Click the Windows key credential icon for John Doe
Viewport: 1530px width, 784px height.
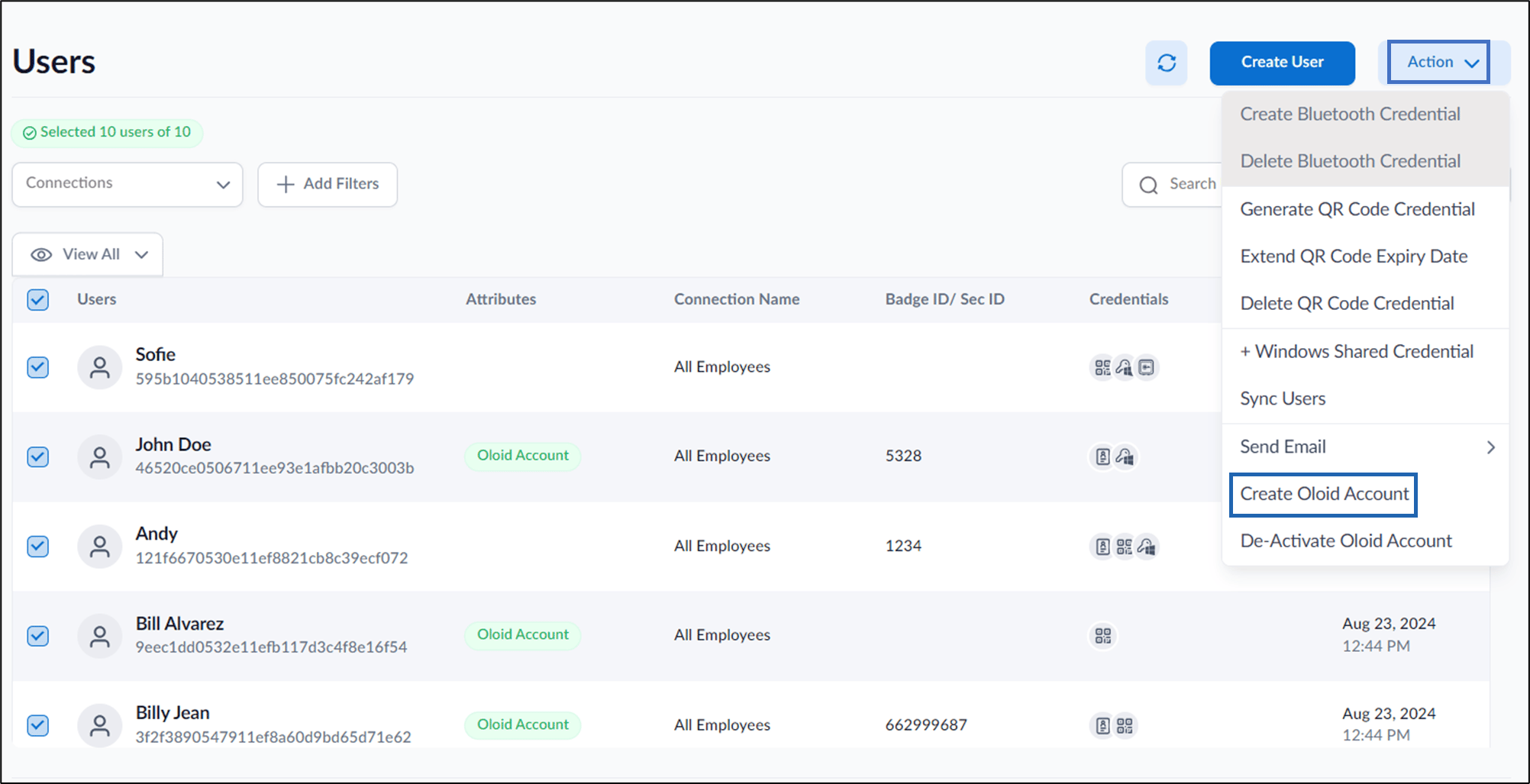(x=1125, y=457)
